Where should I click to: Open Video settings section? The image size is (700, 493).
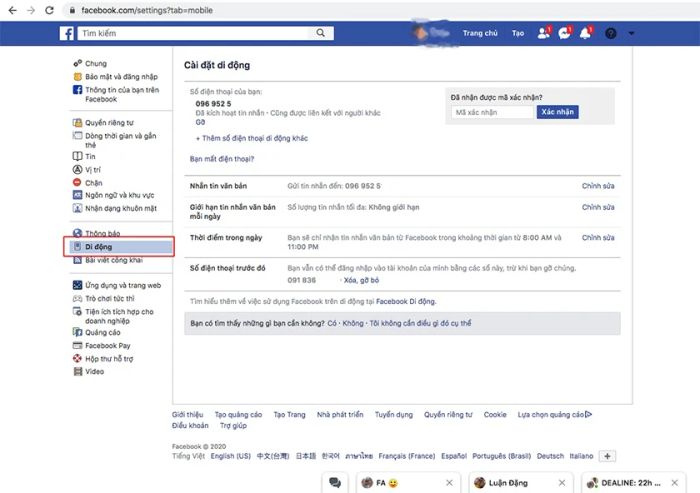coord(94,371)
